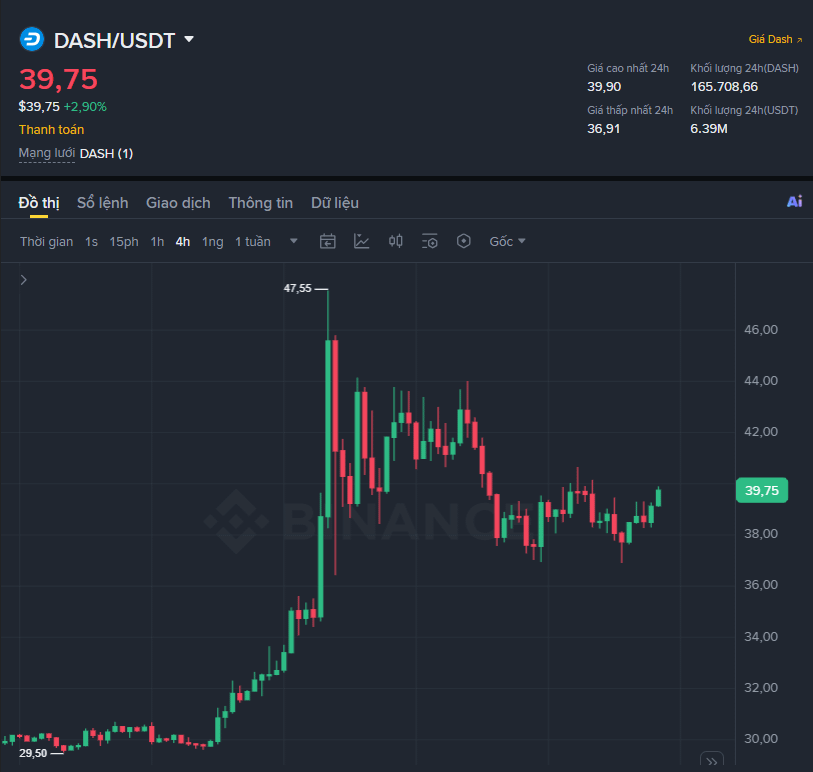Open the technical indicators chart icon
Screen dimensions: 813x772
tap(361, 241)
